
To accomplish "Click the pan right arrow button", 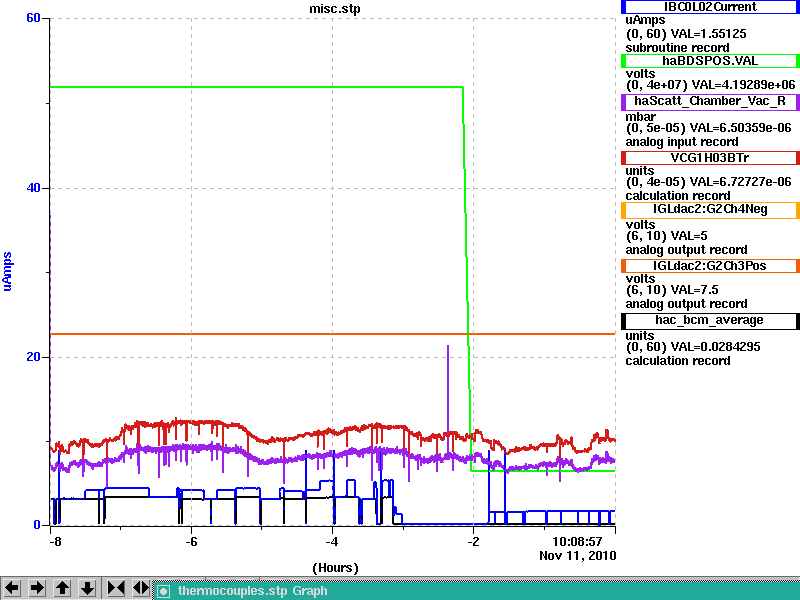I will [x=37, y=588].
